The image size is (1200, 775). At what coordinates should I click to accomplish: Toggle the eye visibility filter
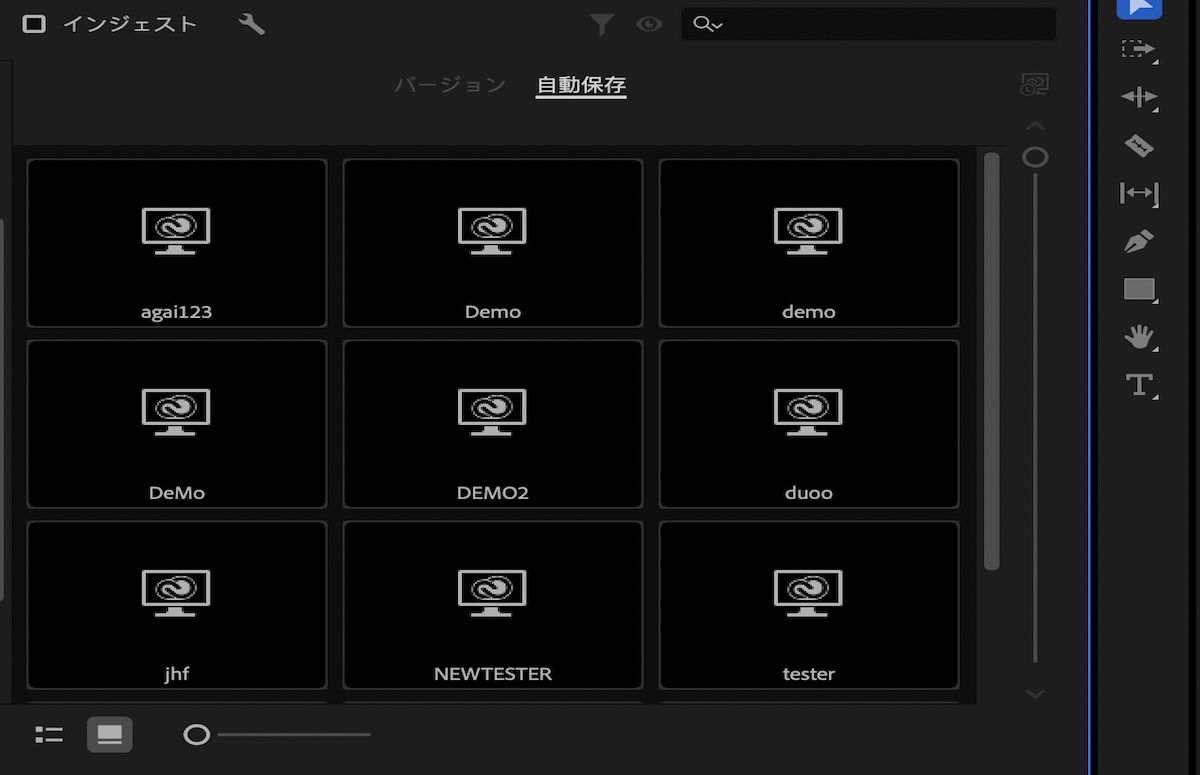pos(649,24)
